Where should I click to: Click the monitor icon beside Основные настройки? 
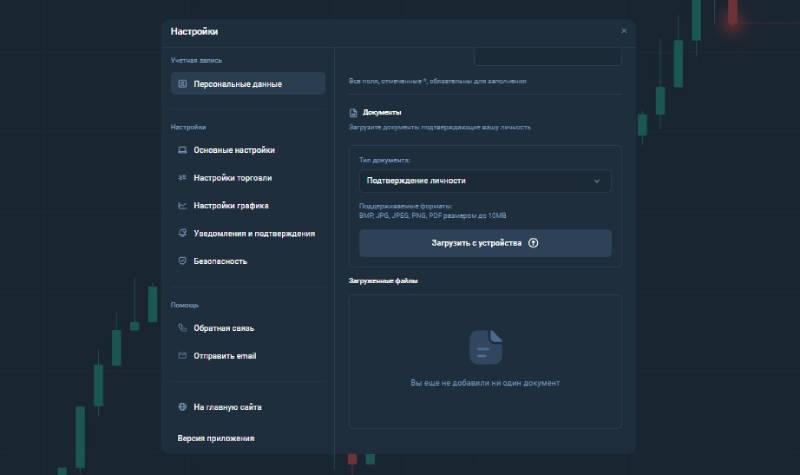click(x=182, y=150)
